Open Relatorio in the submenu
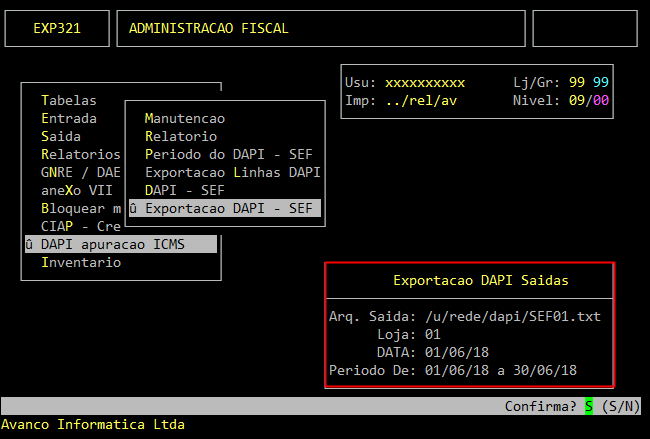The height and width of the screenshot is (439, 650). coord(181,136)
